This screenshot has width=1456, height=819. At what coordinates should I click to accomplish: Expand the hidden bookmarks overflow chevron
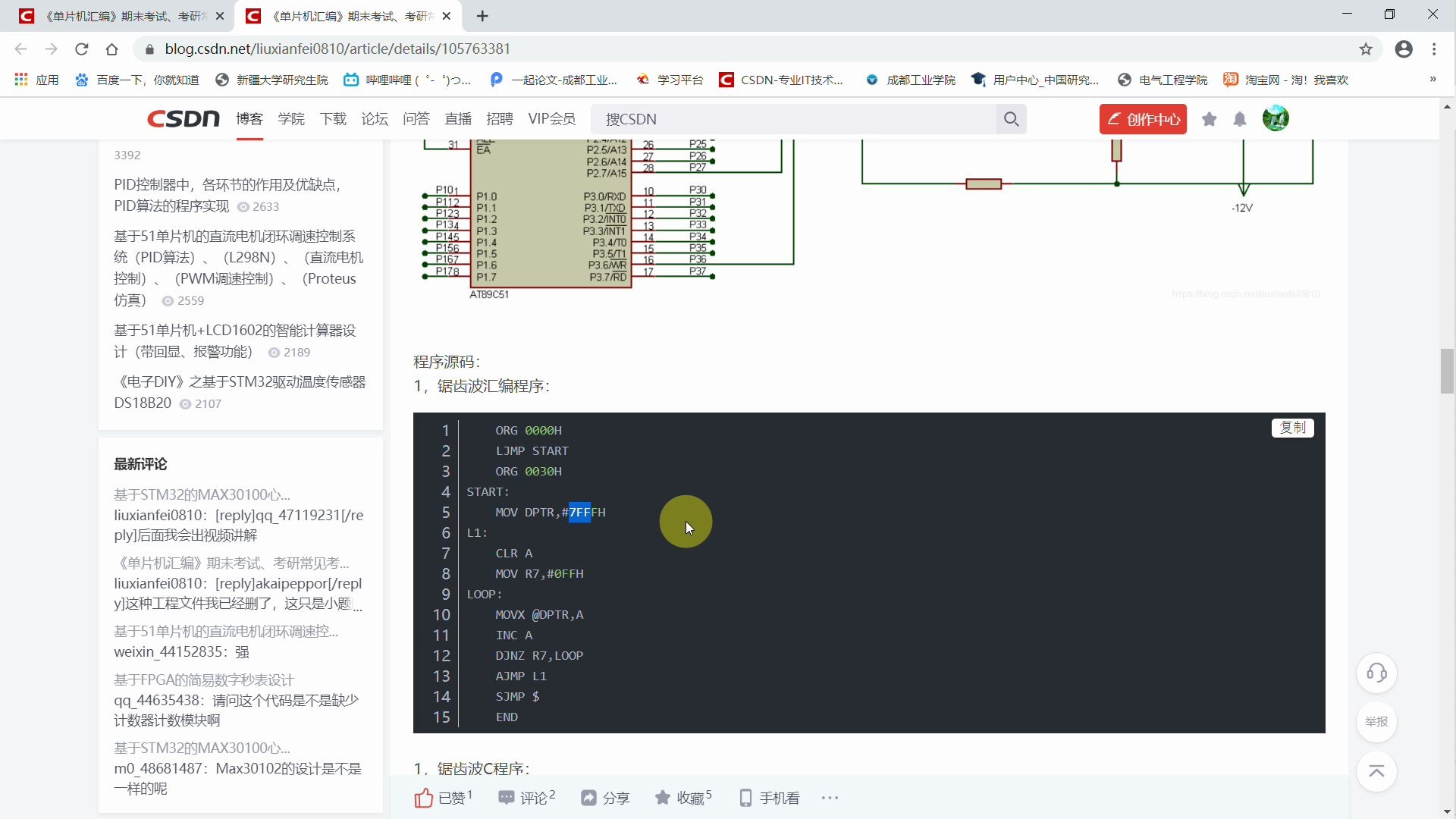(x=1432, y=80)
